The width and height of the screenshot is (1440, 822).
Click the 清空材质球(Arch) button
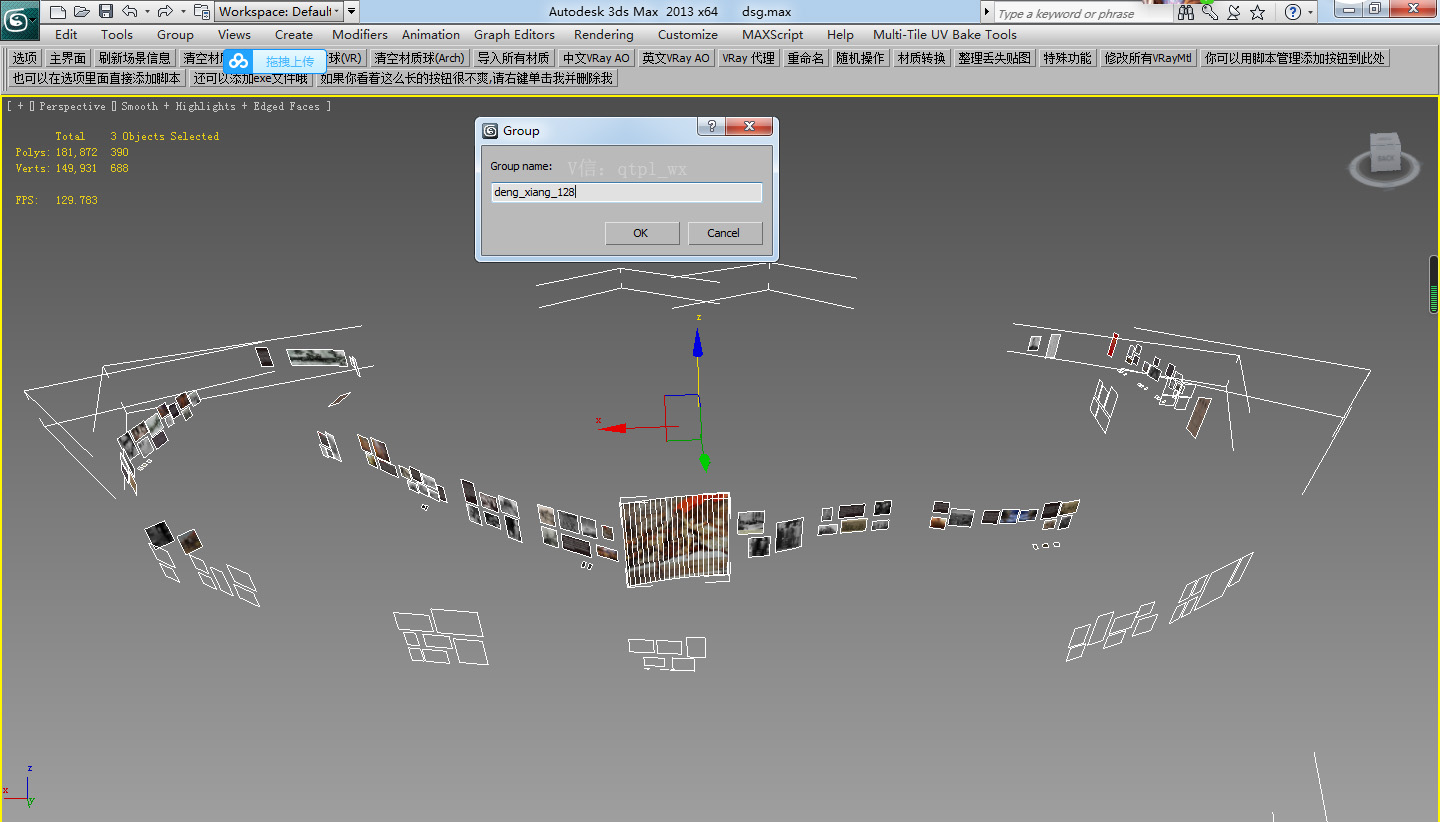click(x=419, y=58)
